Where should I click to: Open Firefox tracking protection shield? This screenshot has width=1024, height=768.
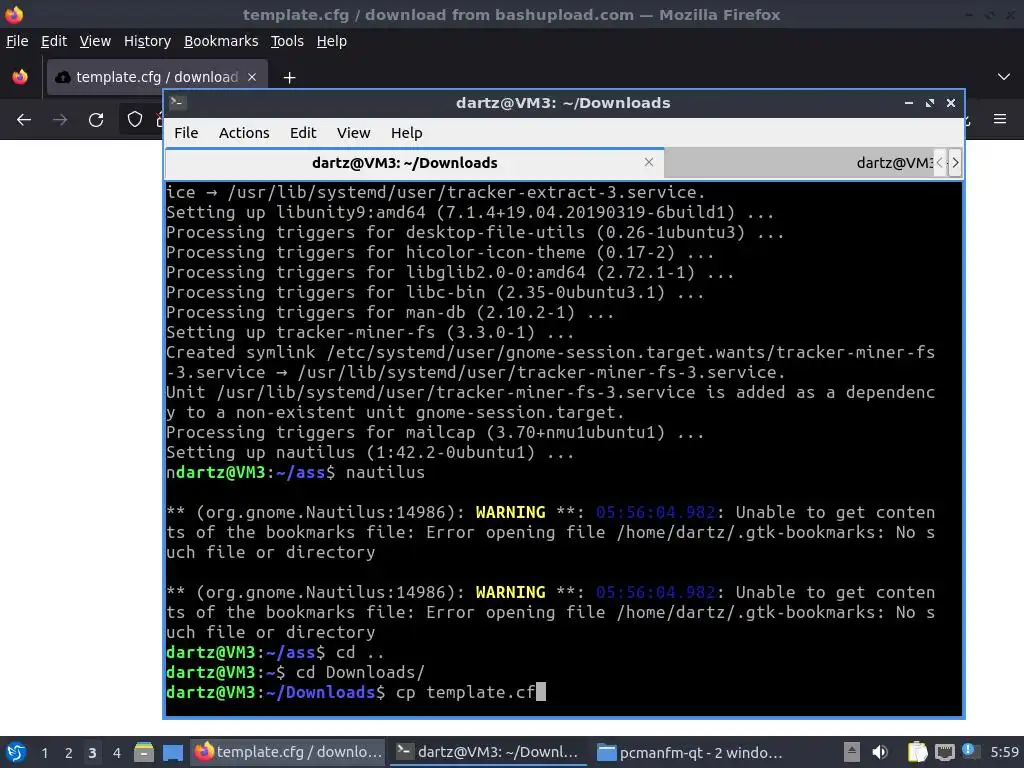coord(135,119)
